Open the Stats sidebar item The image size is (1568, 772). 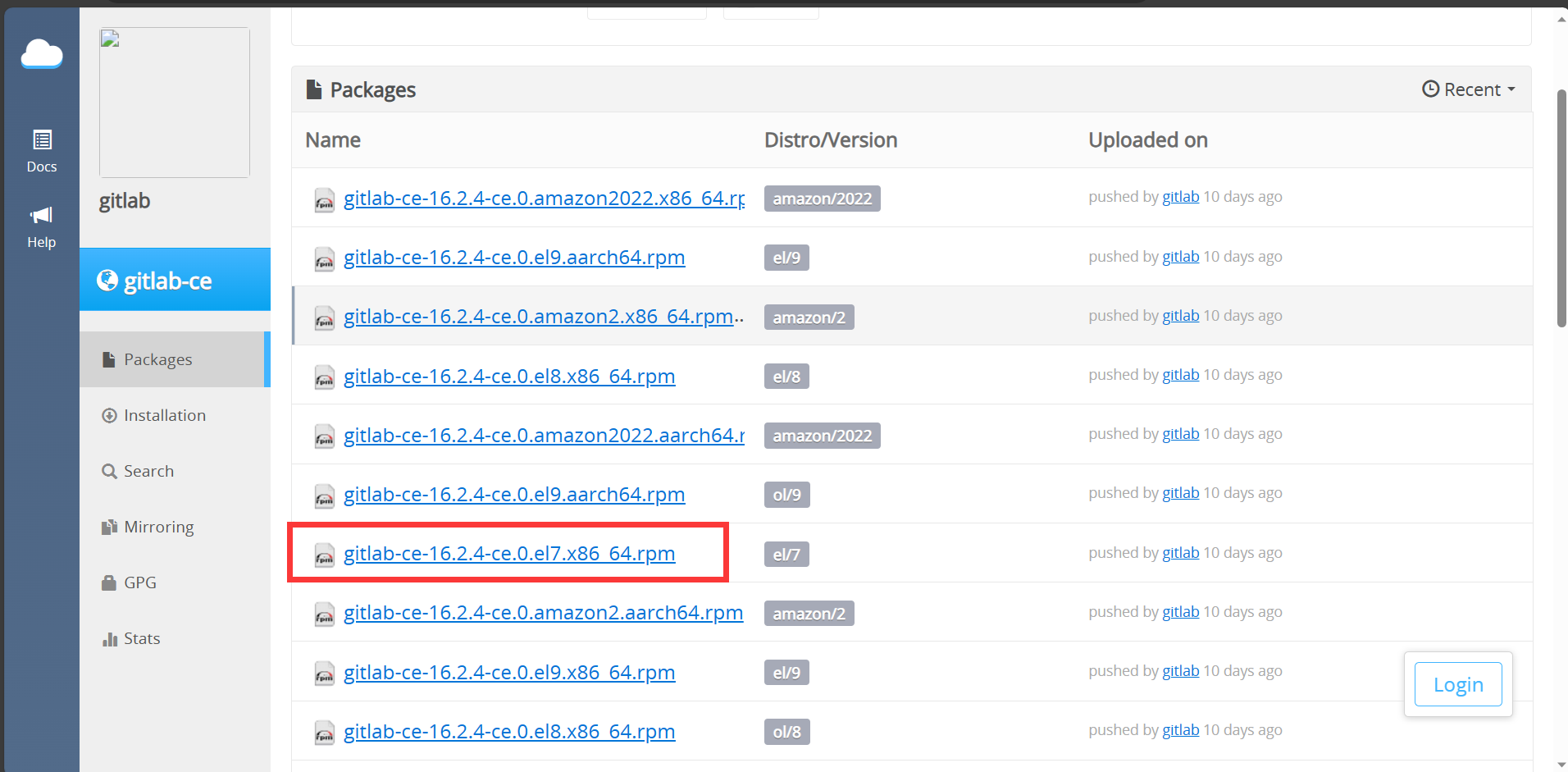tap(131, 638)
